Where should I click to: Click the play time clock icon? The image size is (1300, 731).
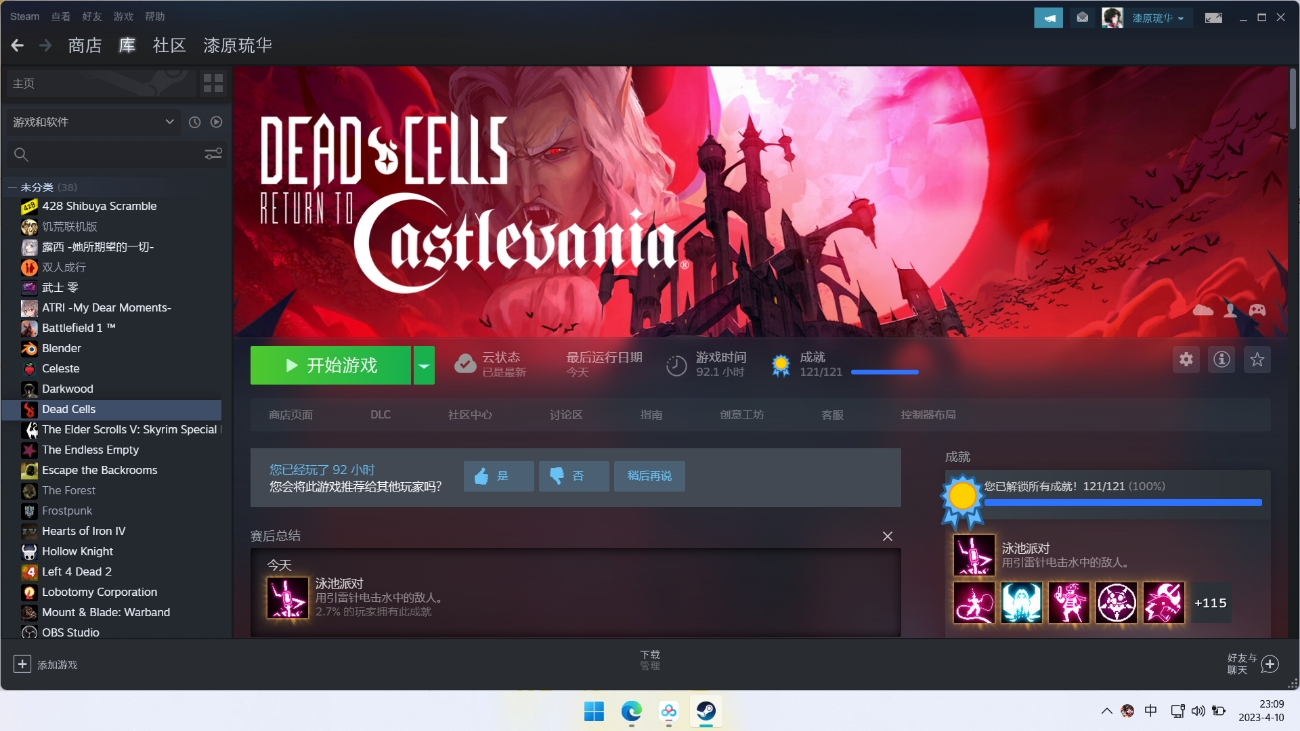(x=677, y=366)
